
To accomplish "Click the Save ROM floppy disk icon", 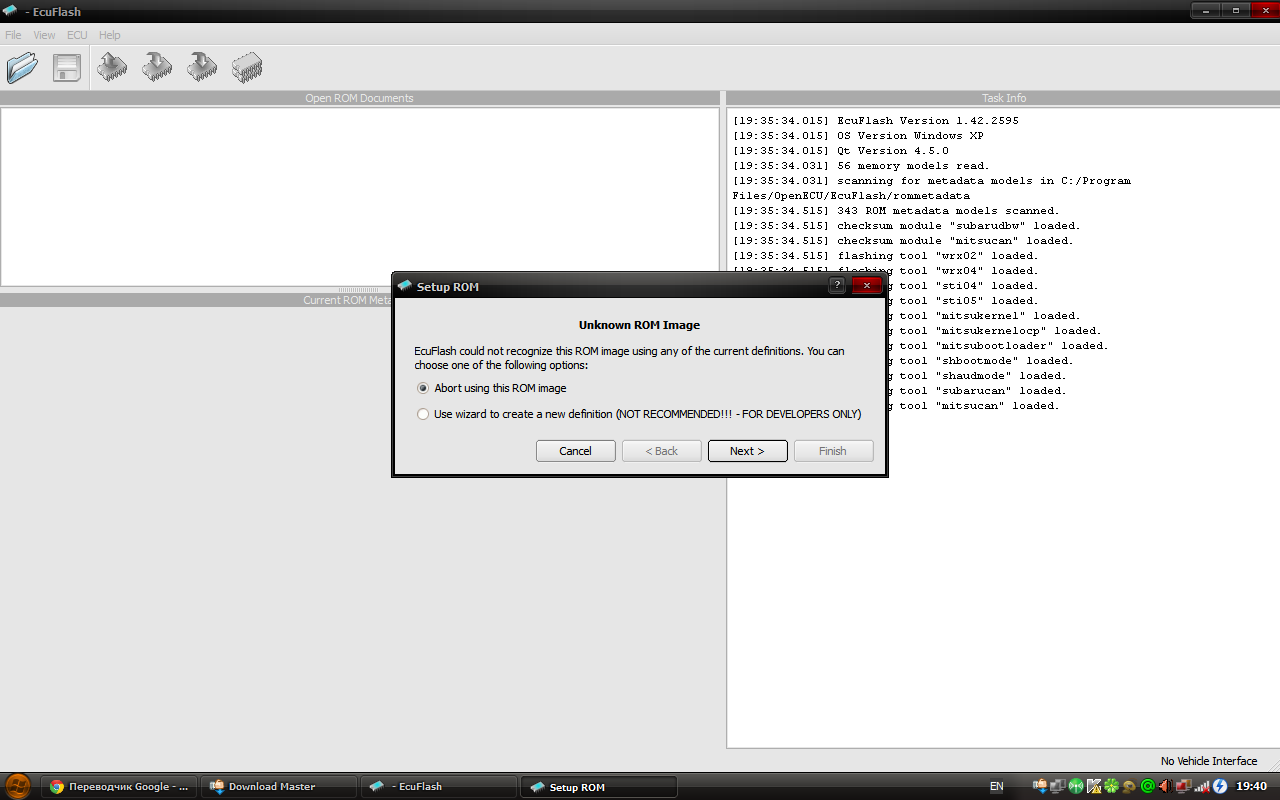I will (67, 68).
